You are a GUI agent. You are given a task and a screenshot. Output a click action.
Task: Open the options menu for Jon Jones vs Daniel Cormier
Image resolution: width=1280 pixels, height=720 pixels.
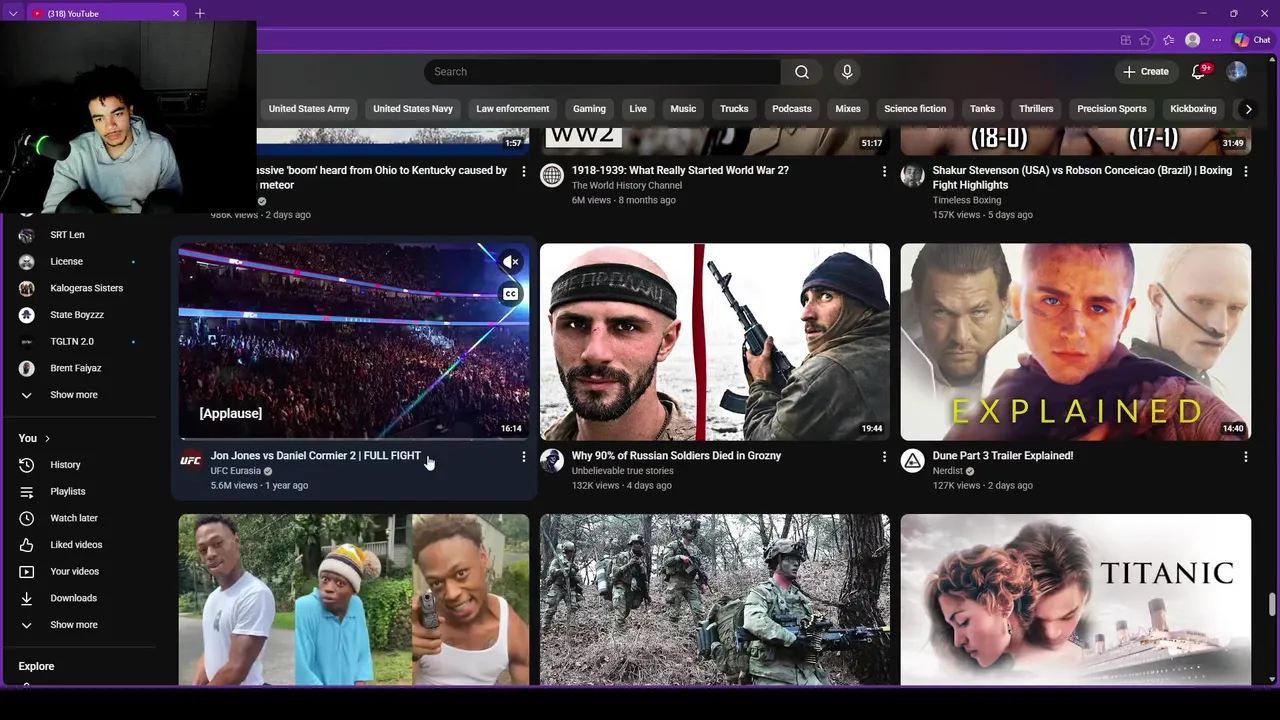coord(523,456)
